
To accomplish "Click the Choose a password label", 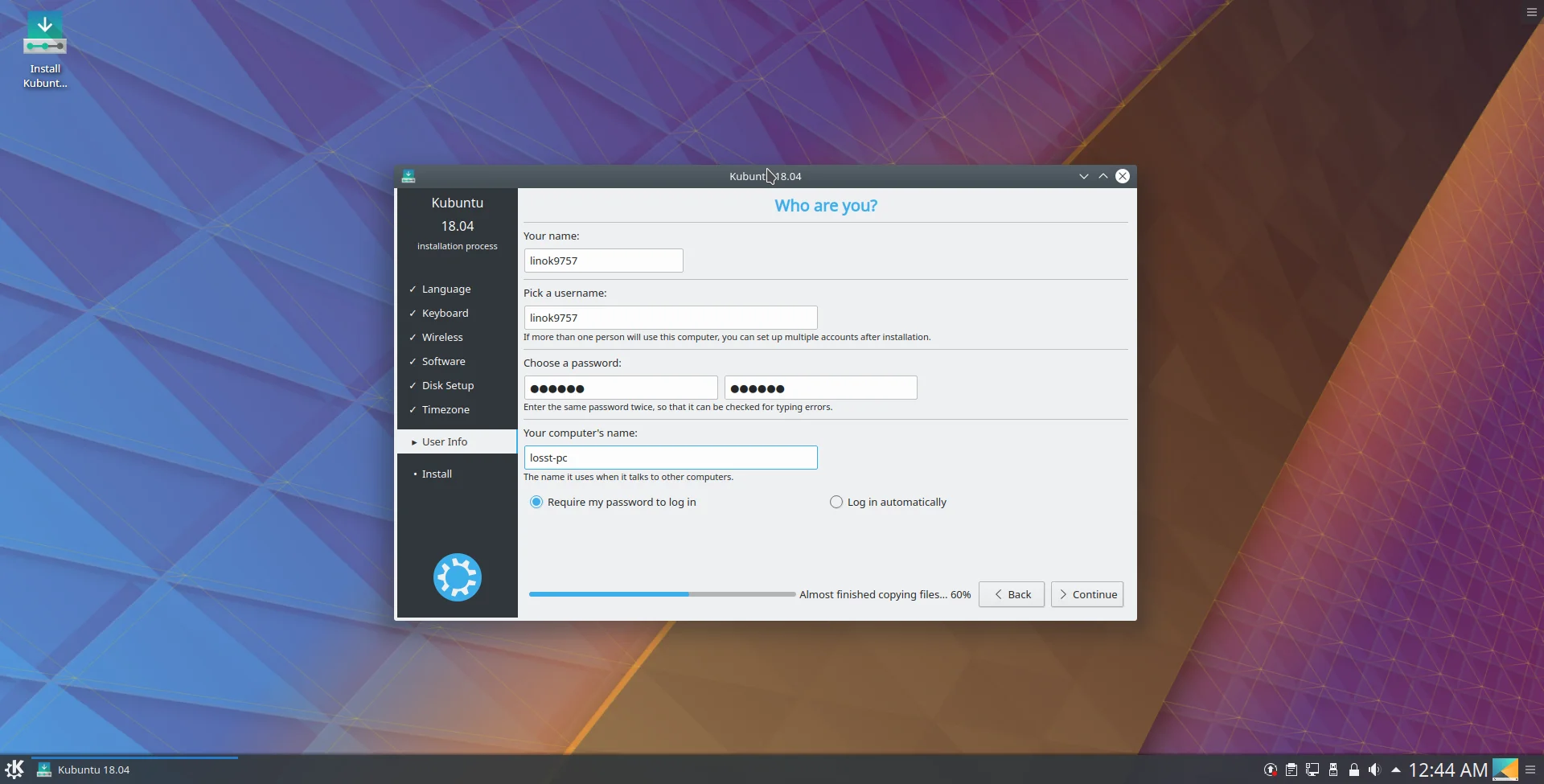I will 573,363.
